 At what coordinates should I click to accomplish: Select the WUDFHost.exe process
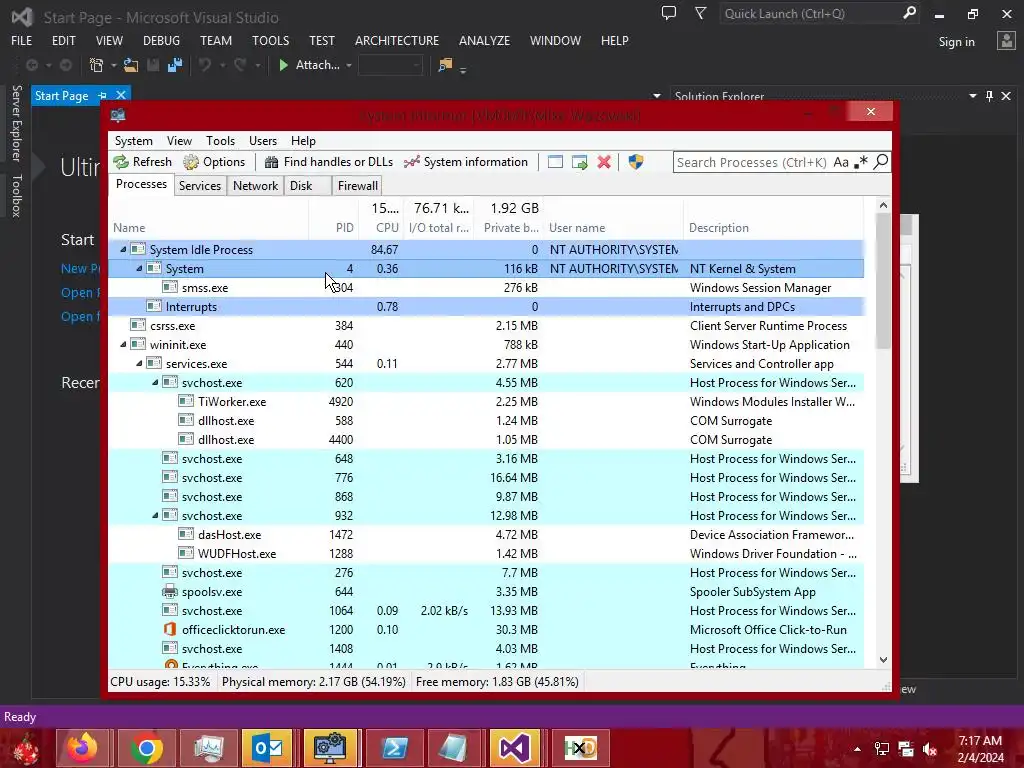486,553
